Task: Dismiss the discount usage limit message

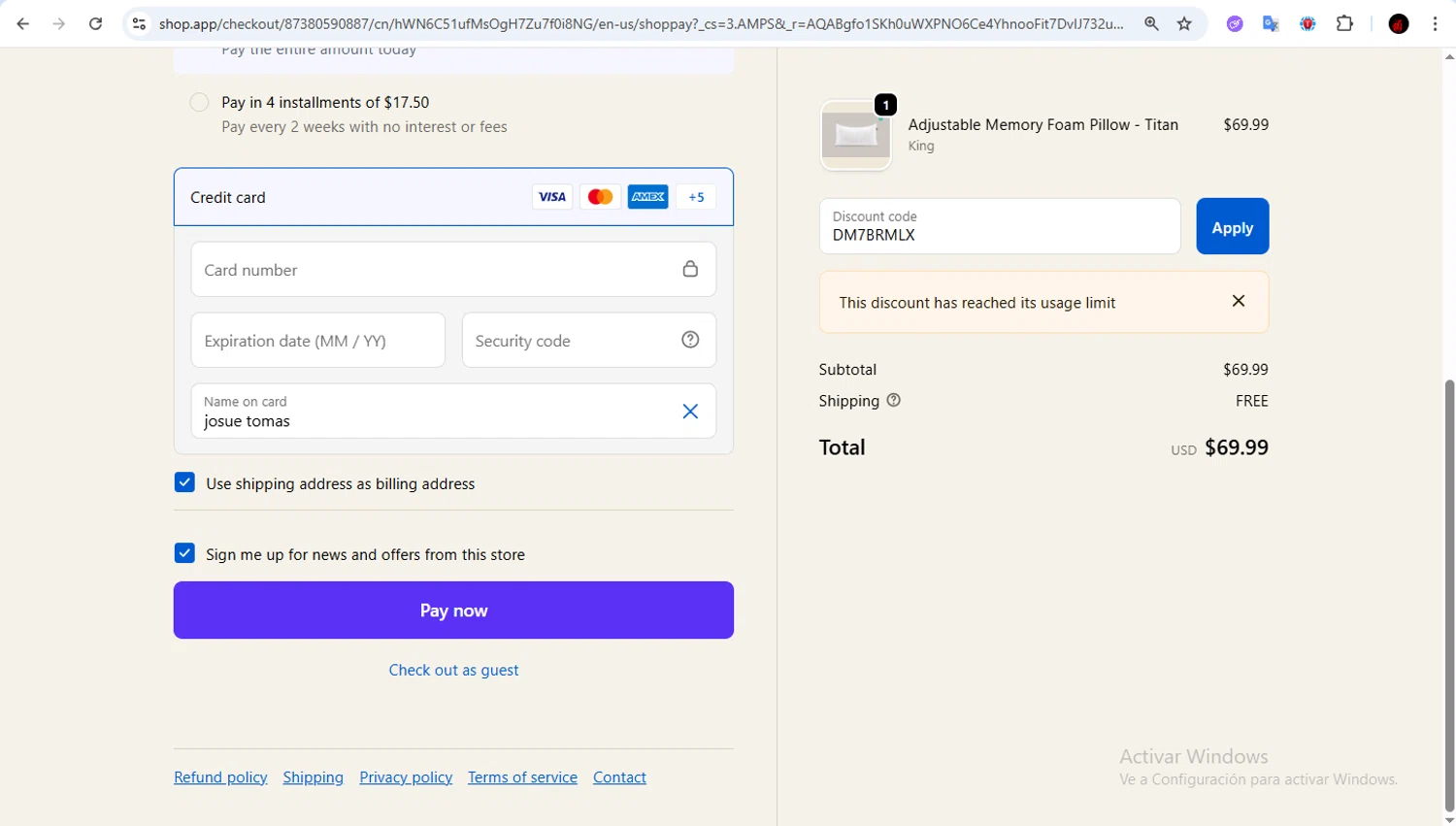Action: coord(1239,301)
